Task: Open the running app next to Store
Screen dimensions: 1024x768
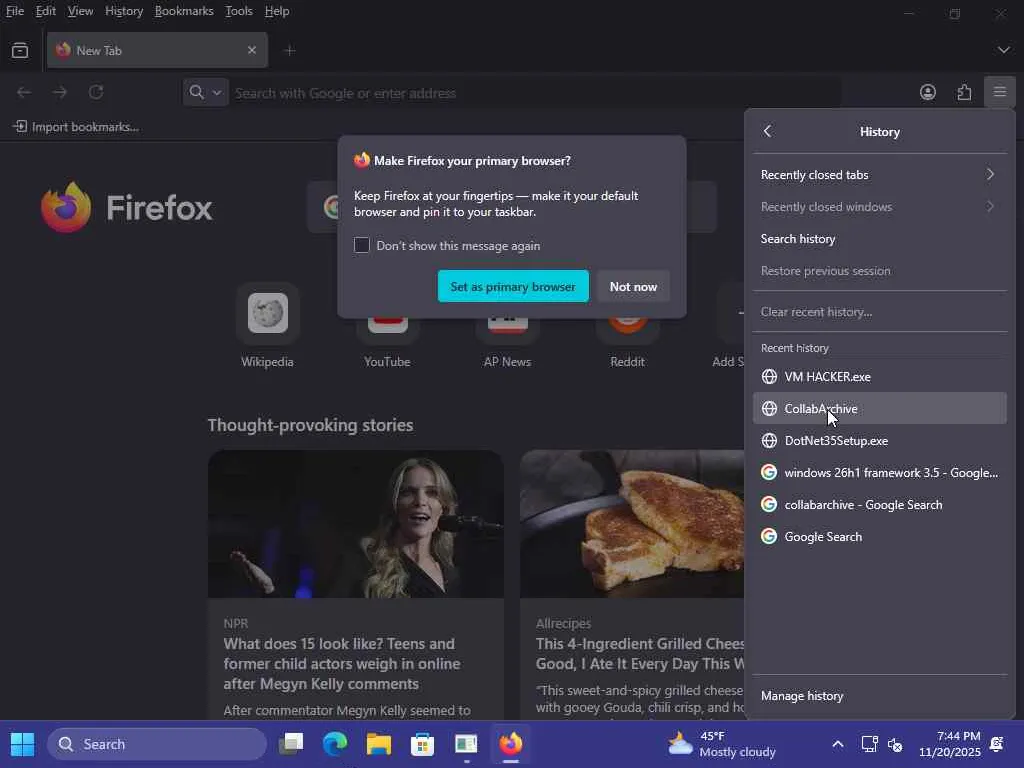Action: click(x=466, y=744)
